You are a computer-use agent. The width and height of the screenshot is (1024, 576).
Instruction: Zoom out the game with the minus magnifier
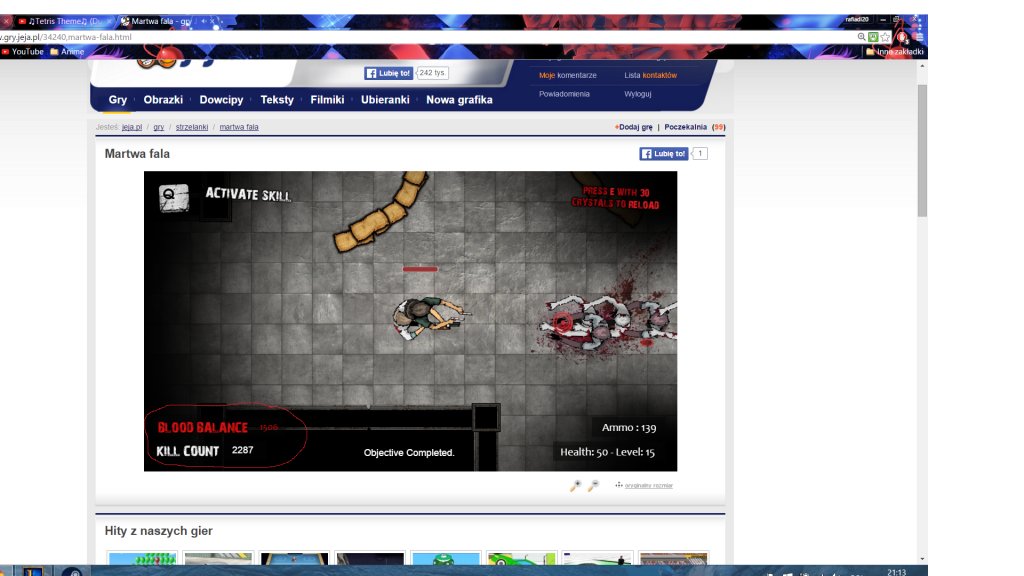pyautogui.click(x=593, y=485)
